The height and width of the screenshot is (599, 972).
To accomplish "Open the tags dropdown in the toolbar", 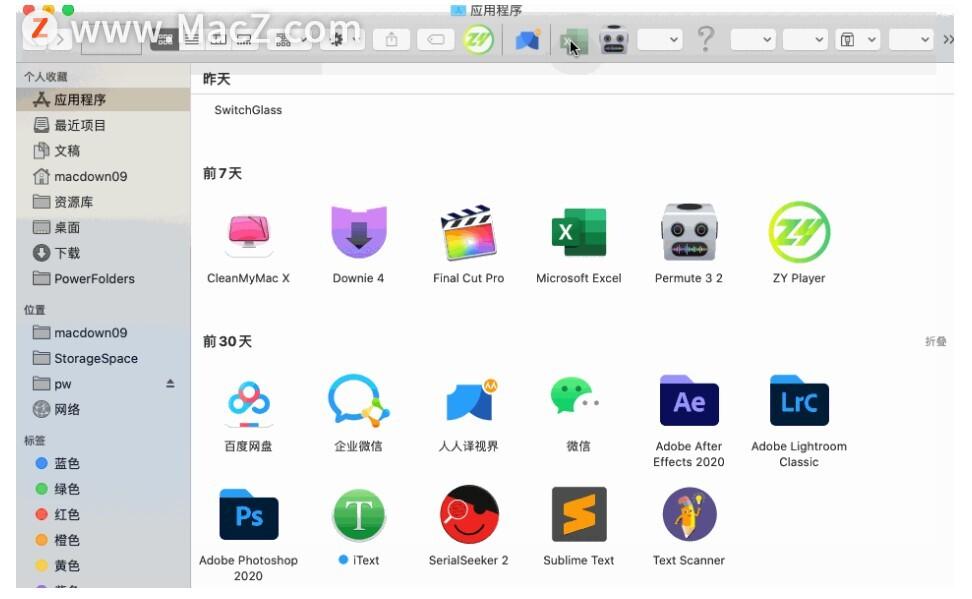I will (x=436, y=40).
